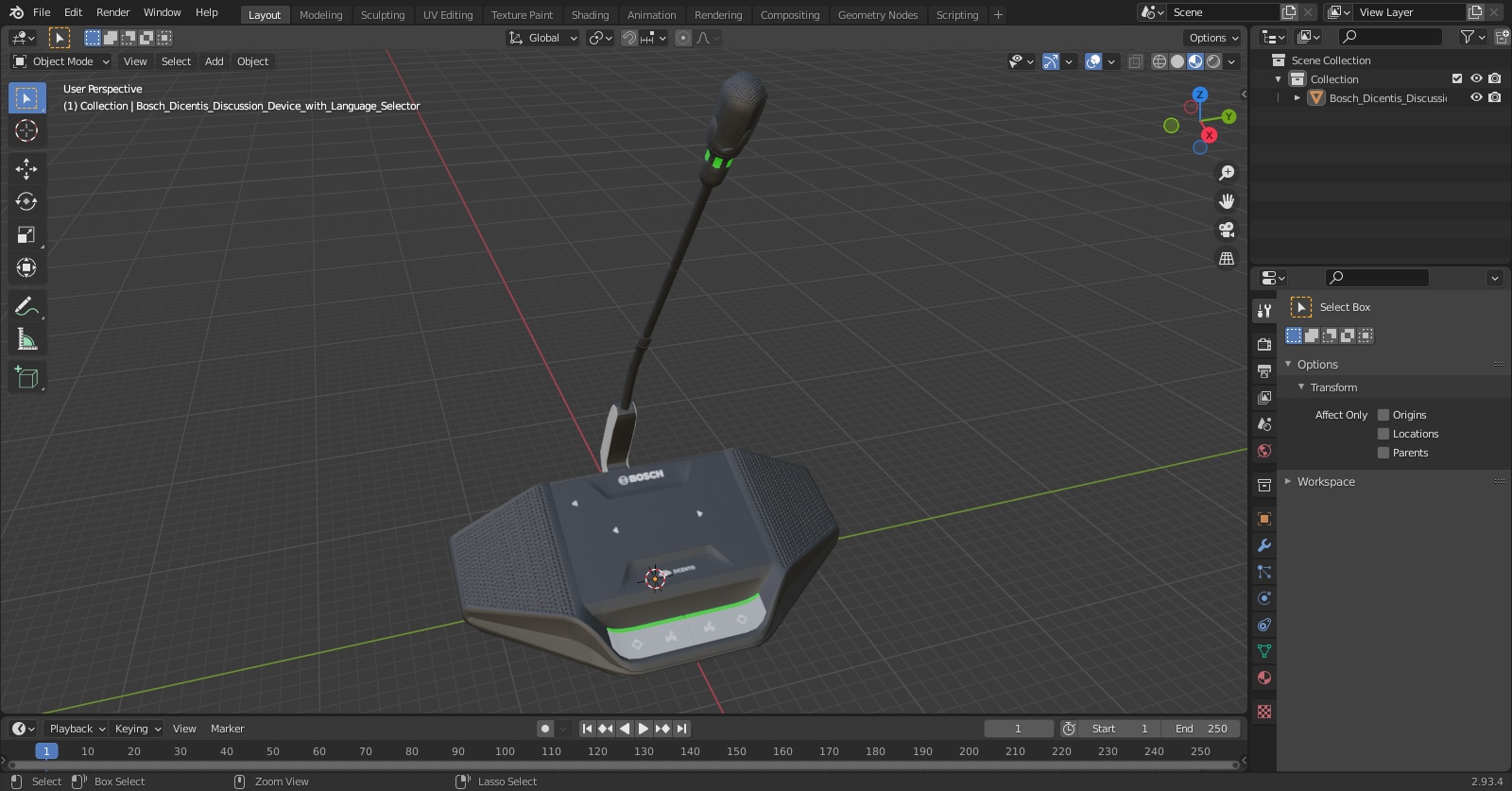Switch to Sculpting workspace tab
The width and height of the screenshot is (1512, 791).
point(383,14)
